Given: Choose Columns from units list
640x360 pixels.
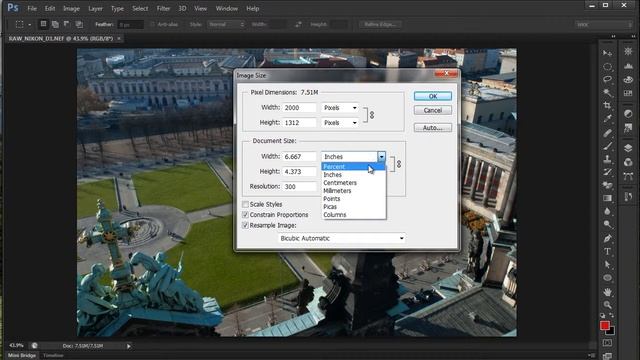Looking at the screenshot, I should [353, 215].
